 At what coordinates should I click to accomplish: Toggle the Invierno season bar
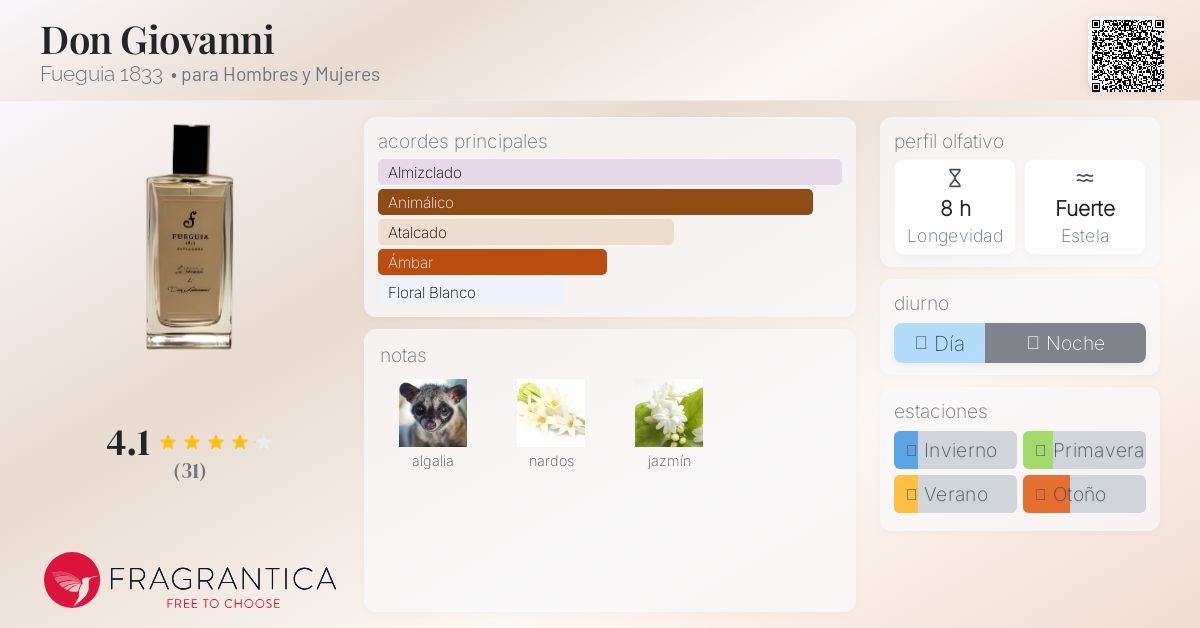(x=955, y=450)
